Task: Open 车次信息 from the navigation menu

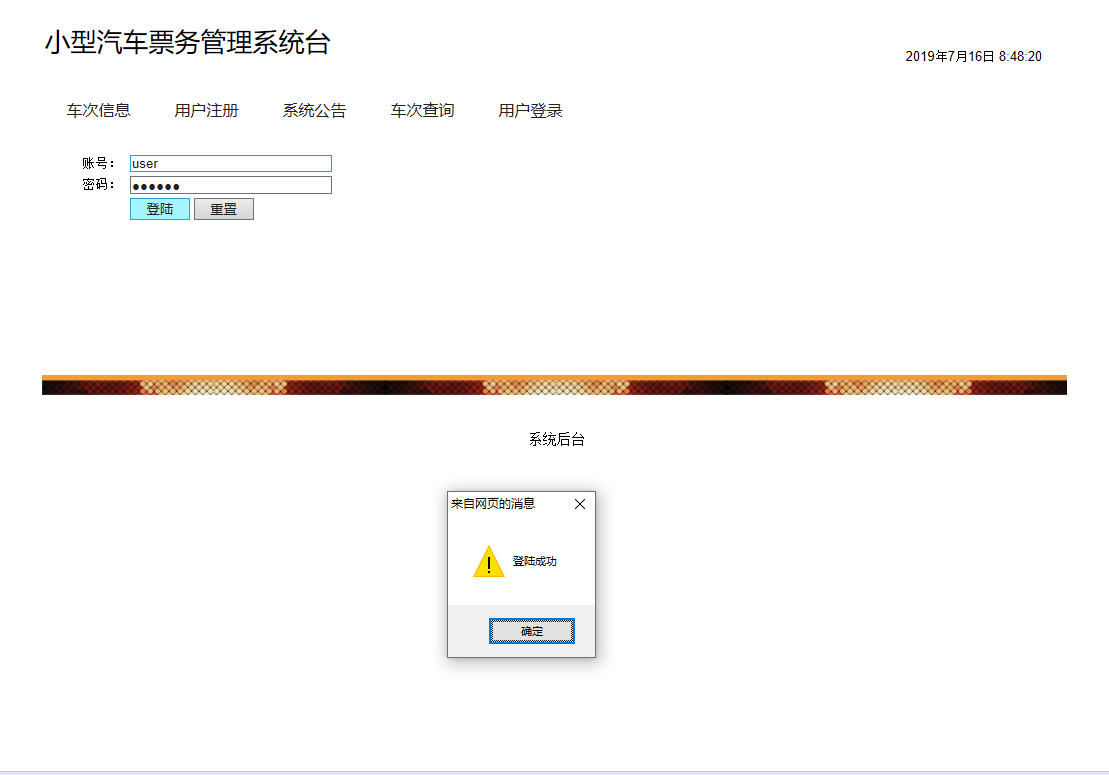Action: pos(97,110)
